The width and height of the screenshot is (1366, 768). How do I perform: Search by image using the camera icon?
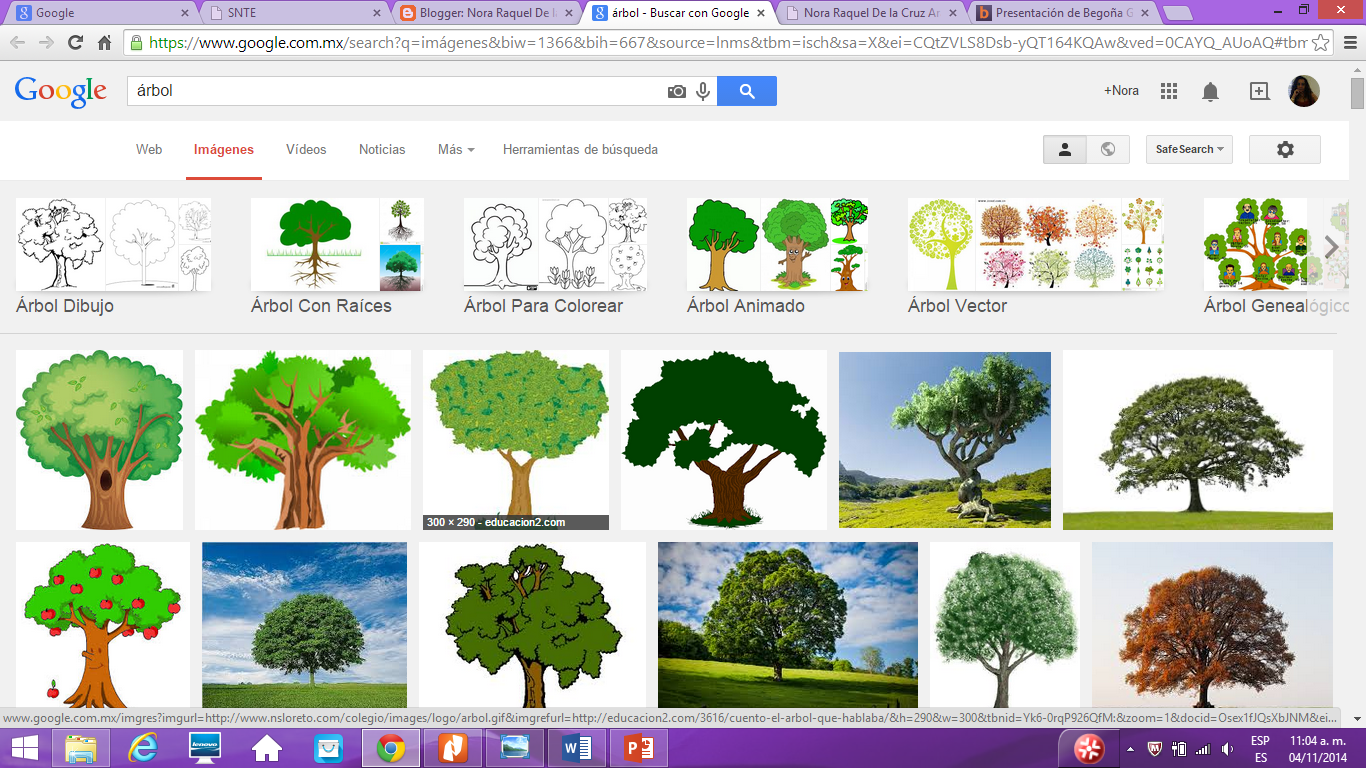[677, 91]
